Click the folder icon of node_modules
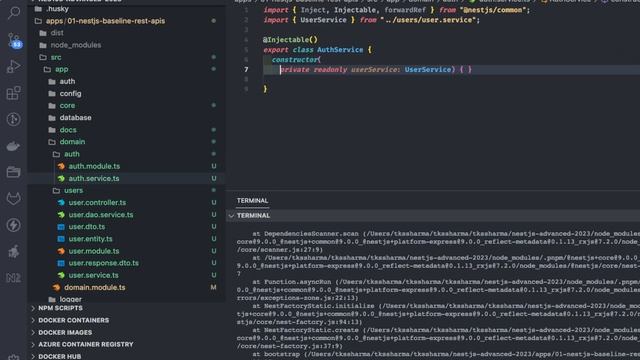This screenshot has height=360, width=640. [43, 45]
